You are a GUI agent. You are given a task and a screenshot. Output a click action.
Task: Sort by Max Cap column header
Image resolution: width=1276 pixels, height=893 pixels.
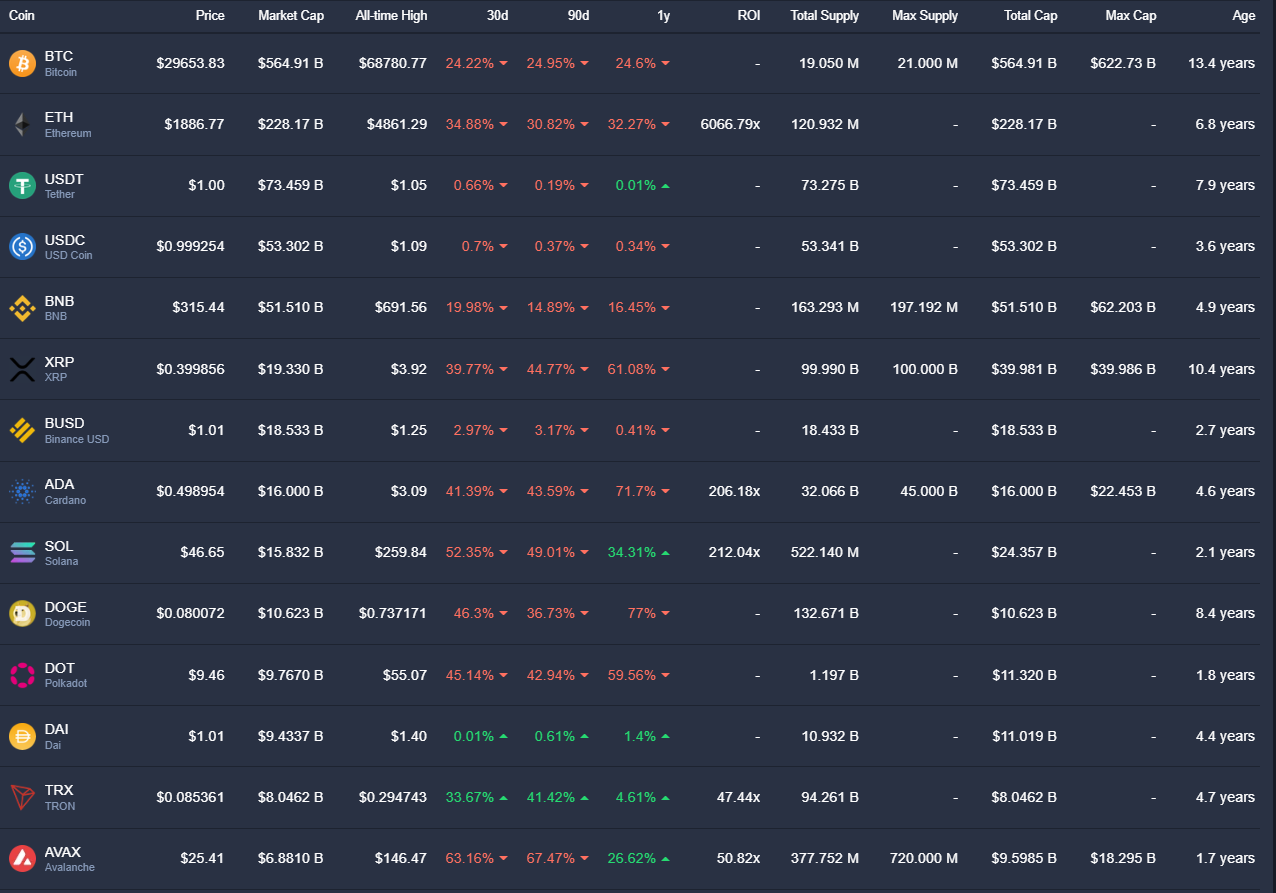[1131, 16]
